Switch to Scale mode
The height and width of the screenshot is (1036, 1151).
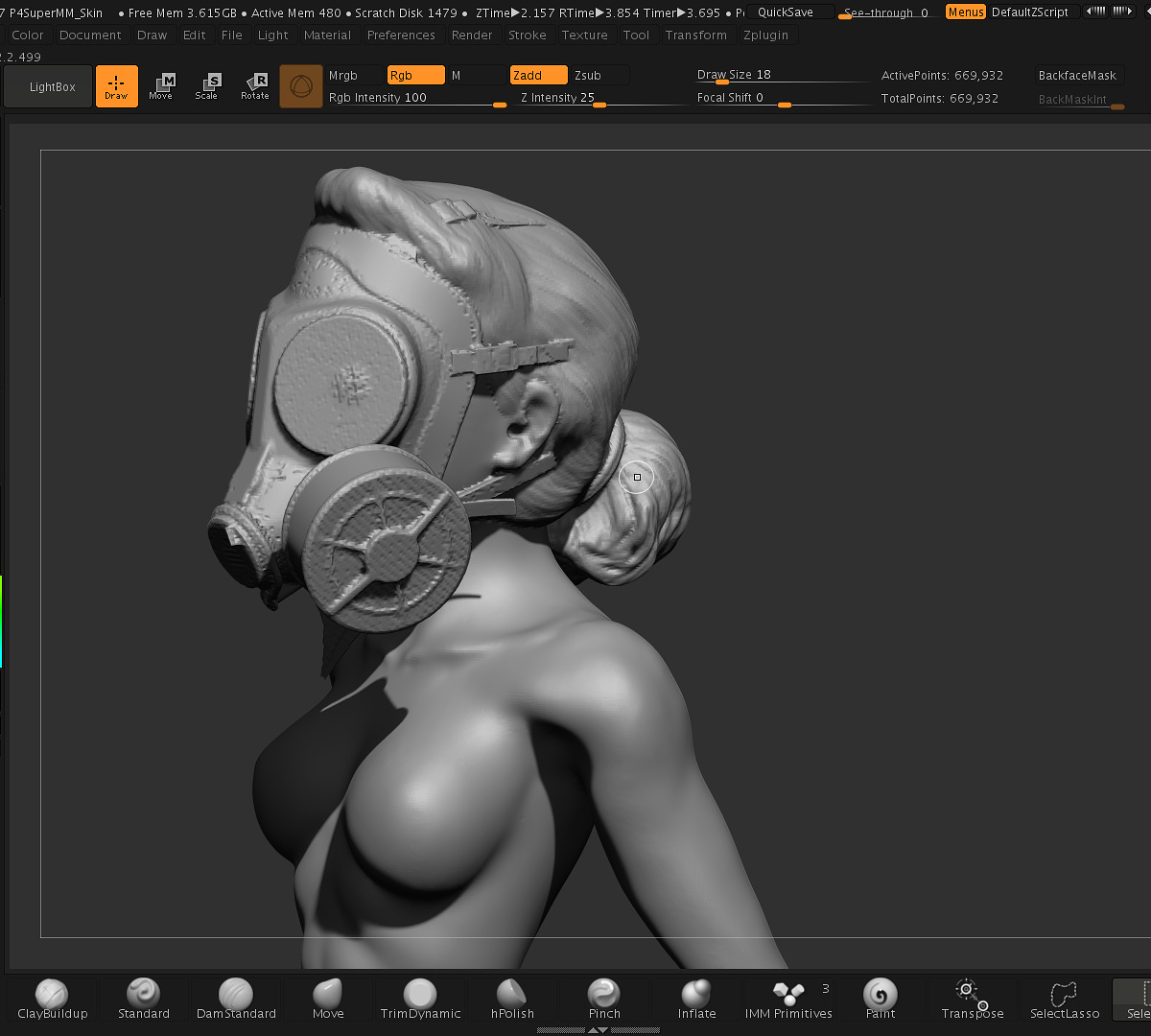pos(206,86)
